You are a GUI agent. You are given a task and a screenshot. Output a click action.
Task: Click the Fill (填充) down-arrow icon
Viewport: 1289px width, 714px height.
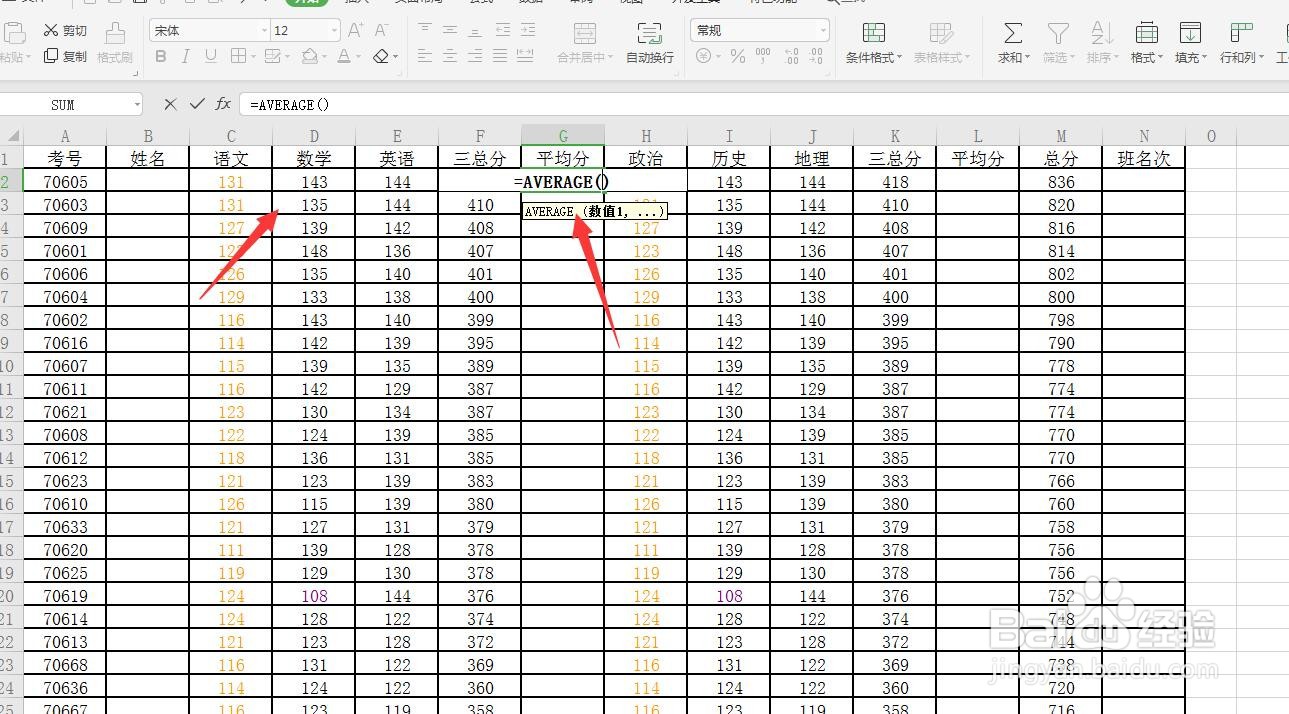[x=1190, y=33]
